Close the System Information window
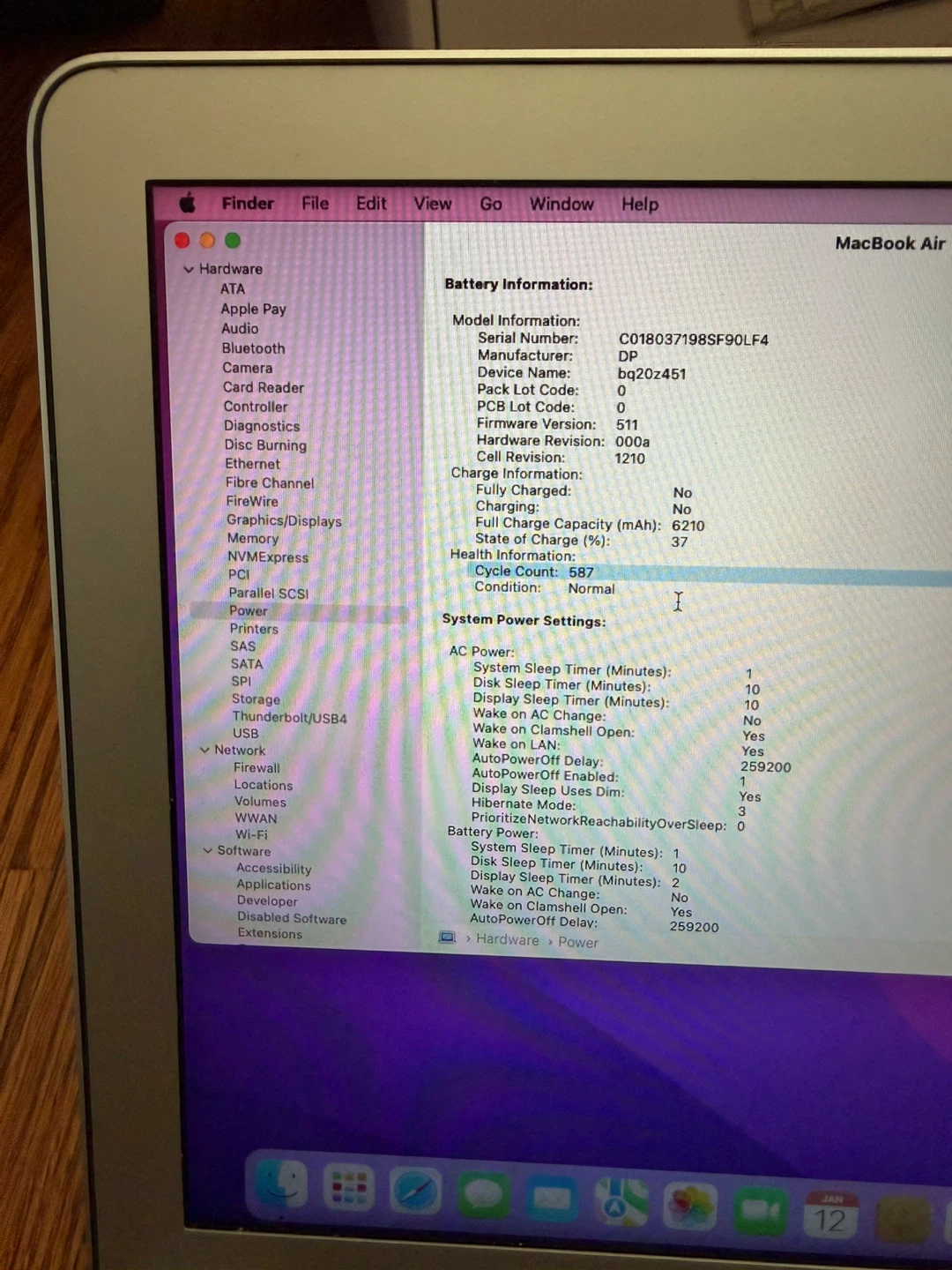 (182, 240)
